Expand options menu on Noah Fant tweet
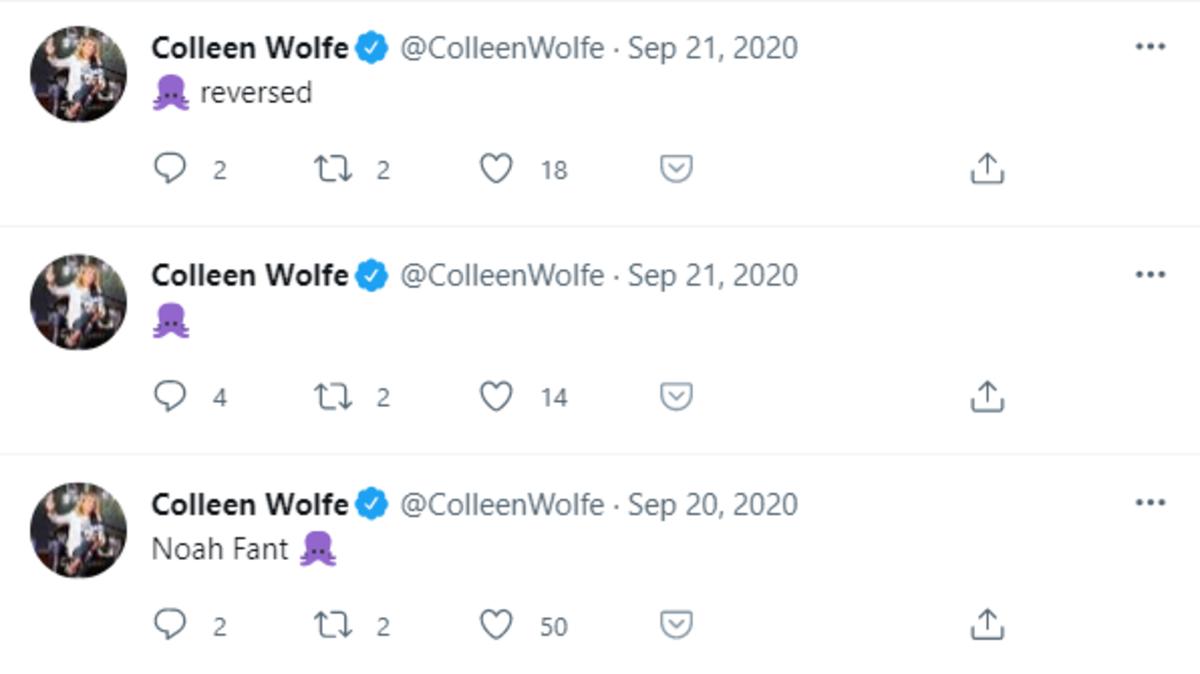The width and height of the screenshot is (1200, 674). pos(1150,503)
